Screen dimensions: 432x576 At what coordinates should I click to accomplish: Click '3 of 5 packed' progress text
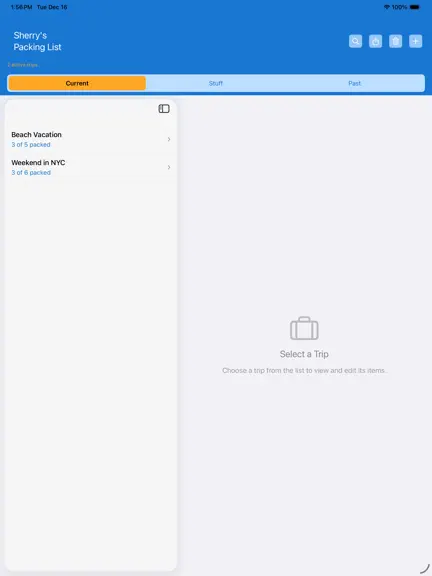[x=31, y=145]
